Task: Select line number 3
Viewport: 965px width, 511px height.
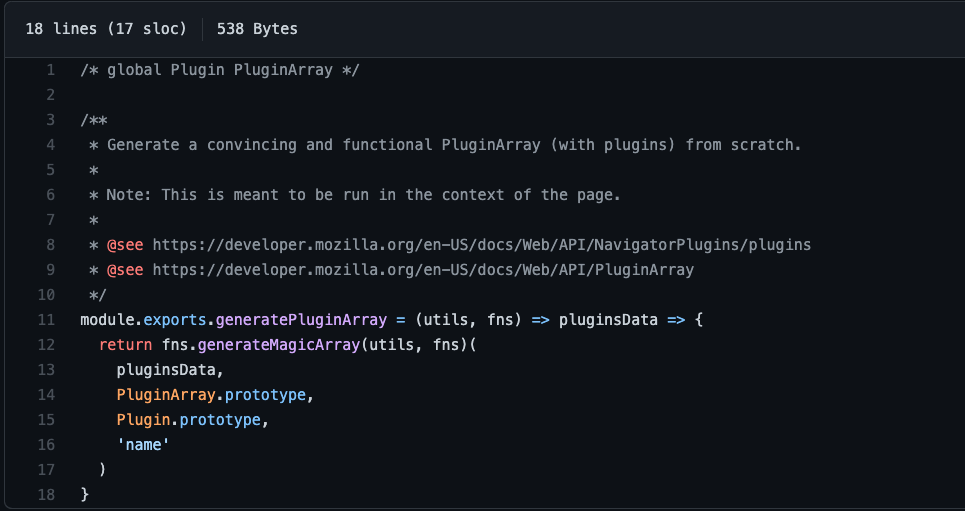Action: tap(50, 120)
